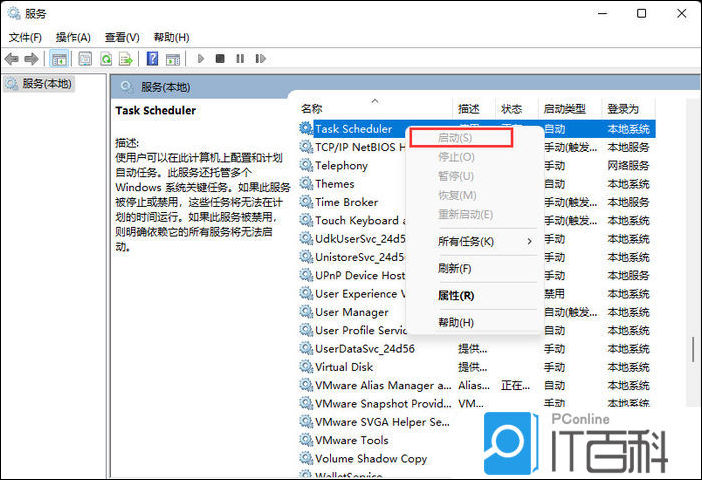Choose 属性(R) in the context menu

pos(475,296)
